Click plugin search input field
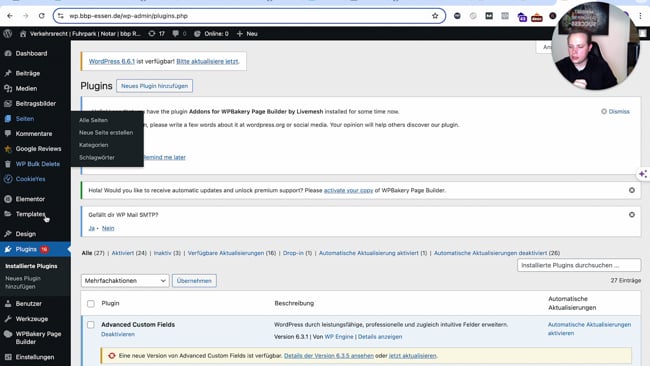650x366 pixels. tap(579, 265)
